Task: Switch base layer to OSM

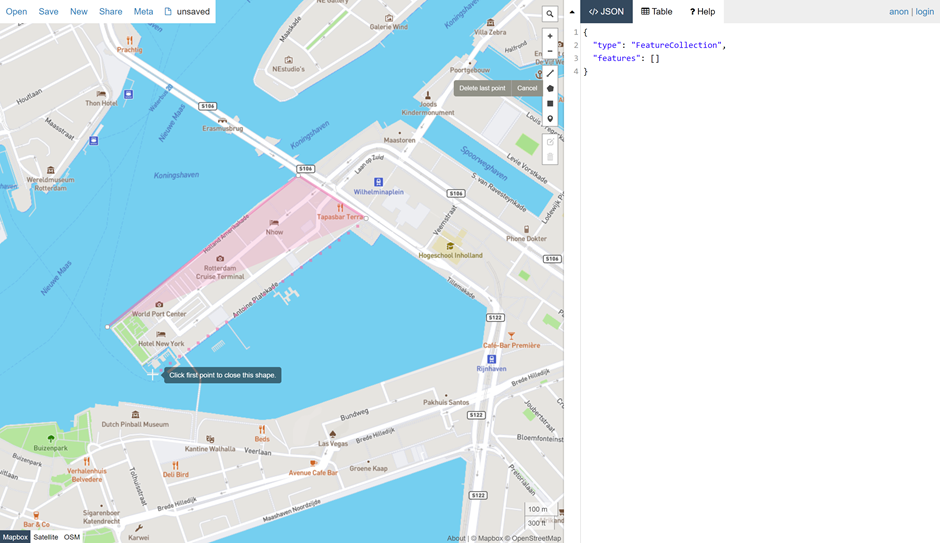Action: [x=72, y=537]
